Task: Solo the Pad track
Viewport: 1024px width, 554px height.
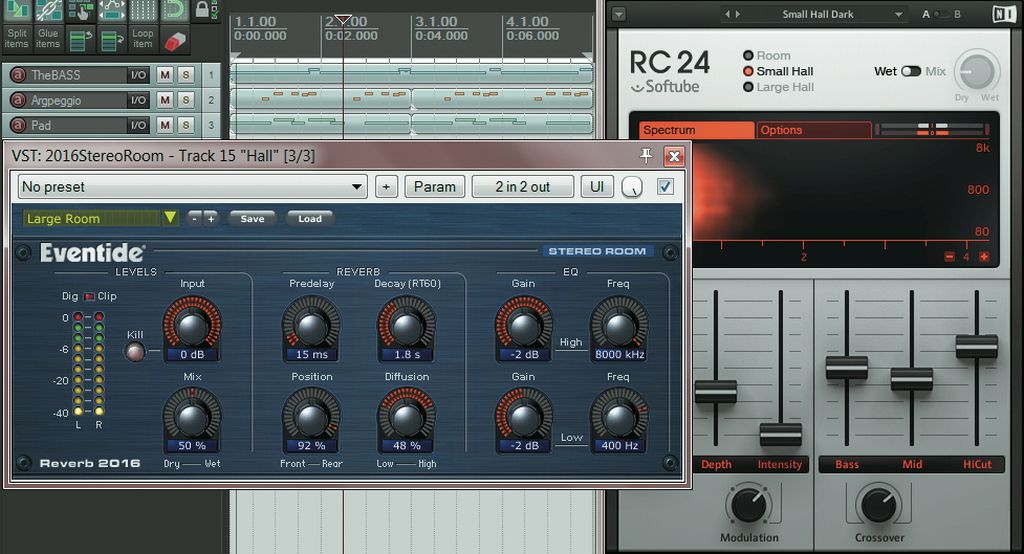Action: click(x=186, y=125)
